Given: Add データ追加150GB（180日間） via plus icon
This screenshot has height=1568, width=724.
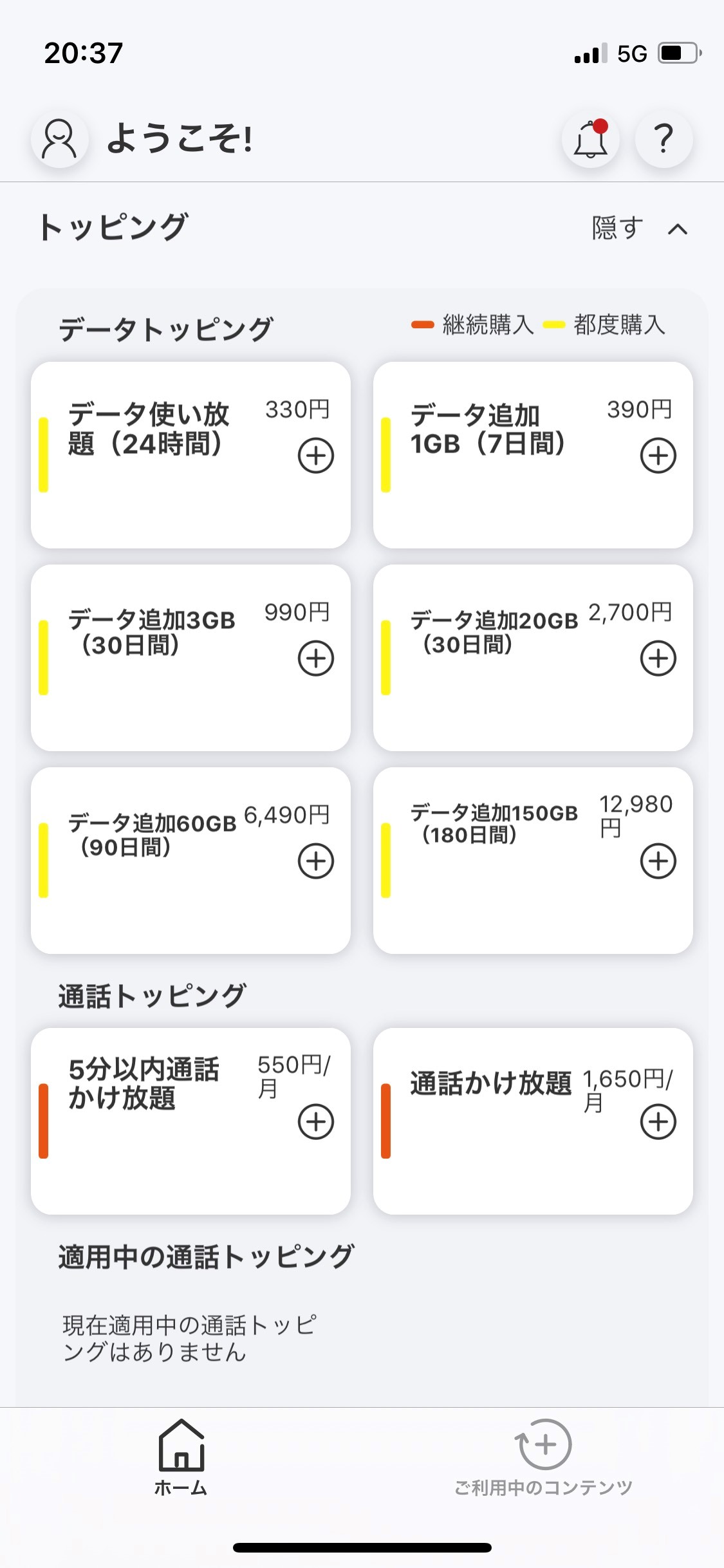Looking at the screenshot, I should pyautogui.click(x=658, y=861).
